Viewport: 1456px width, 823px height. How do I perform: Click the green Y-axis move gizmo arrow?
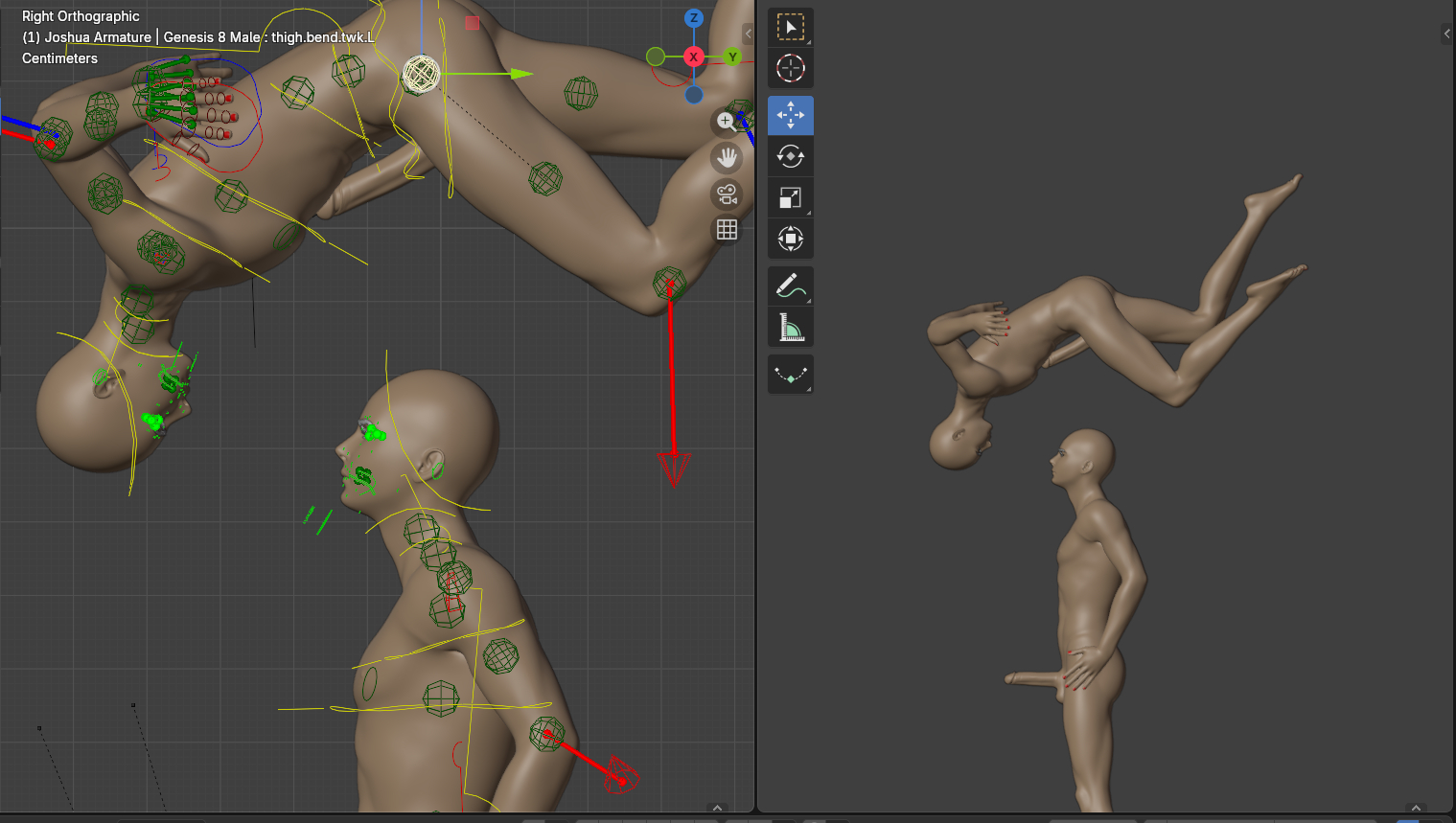click(520, 74)
